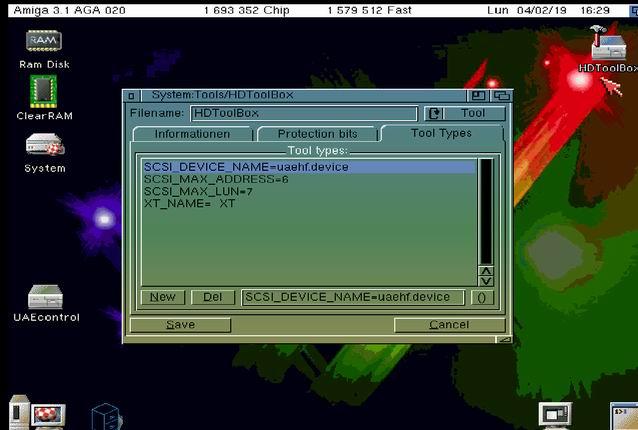
Task: Open the Tool file type cycle gadget
Action: pos(465,114)
